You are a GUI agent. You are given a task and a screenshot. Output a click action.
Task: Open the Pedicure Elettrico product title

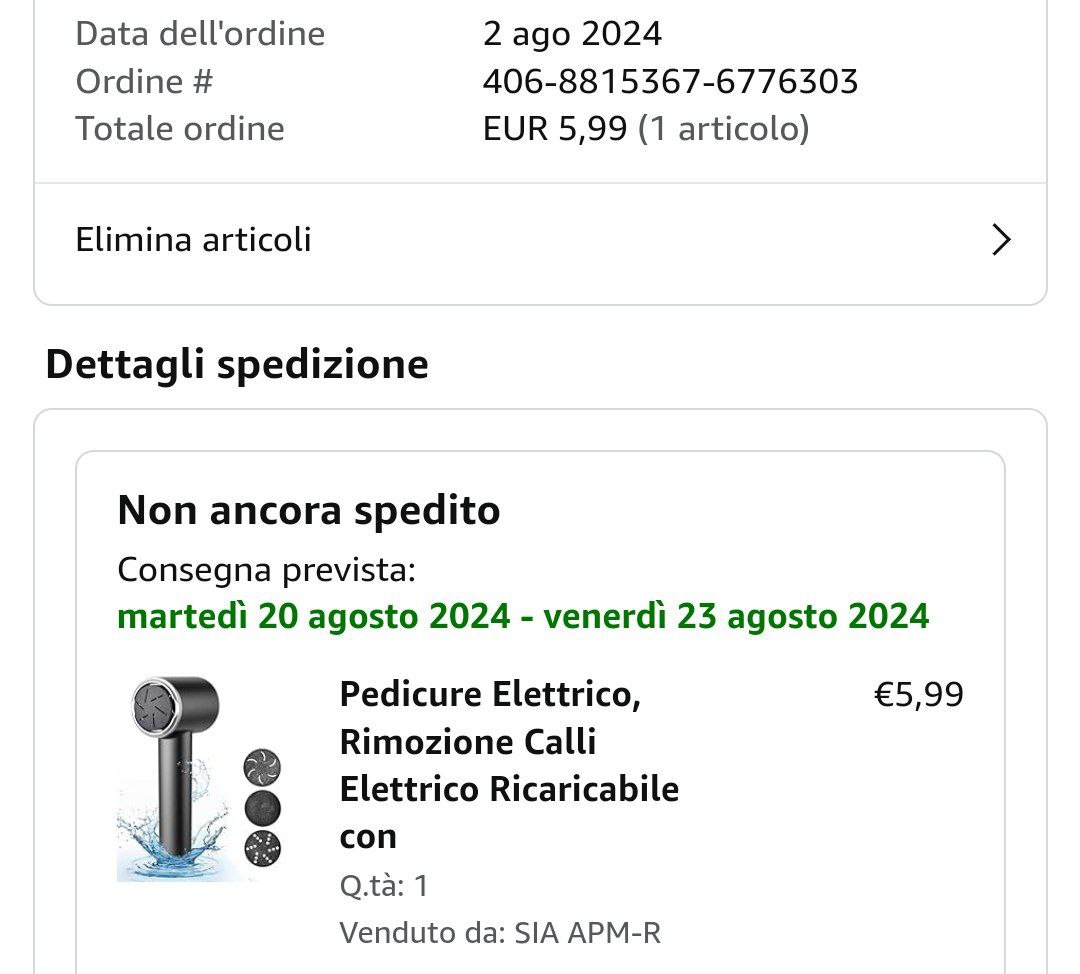(x=509, y=764)
